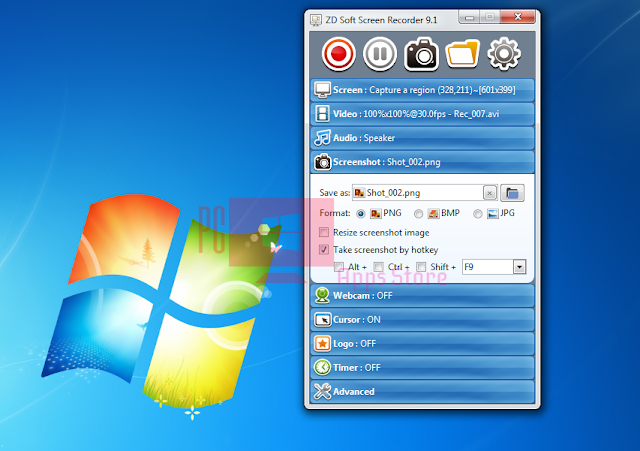Tick the Ctrl modifier checkbox
640x451 pixels.
(x=378, y=267)
